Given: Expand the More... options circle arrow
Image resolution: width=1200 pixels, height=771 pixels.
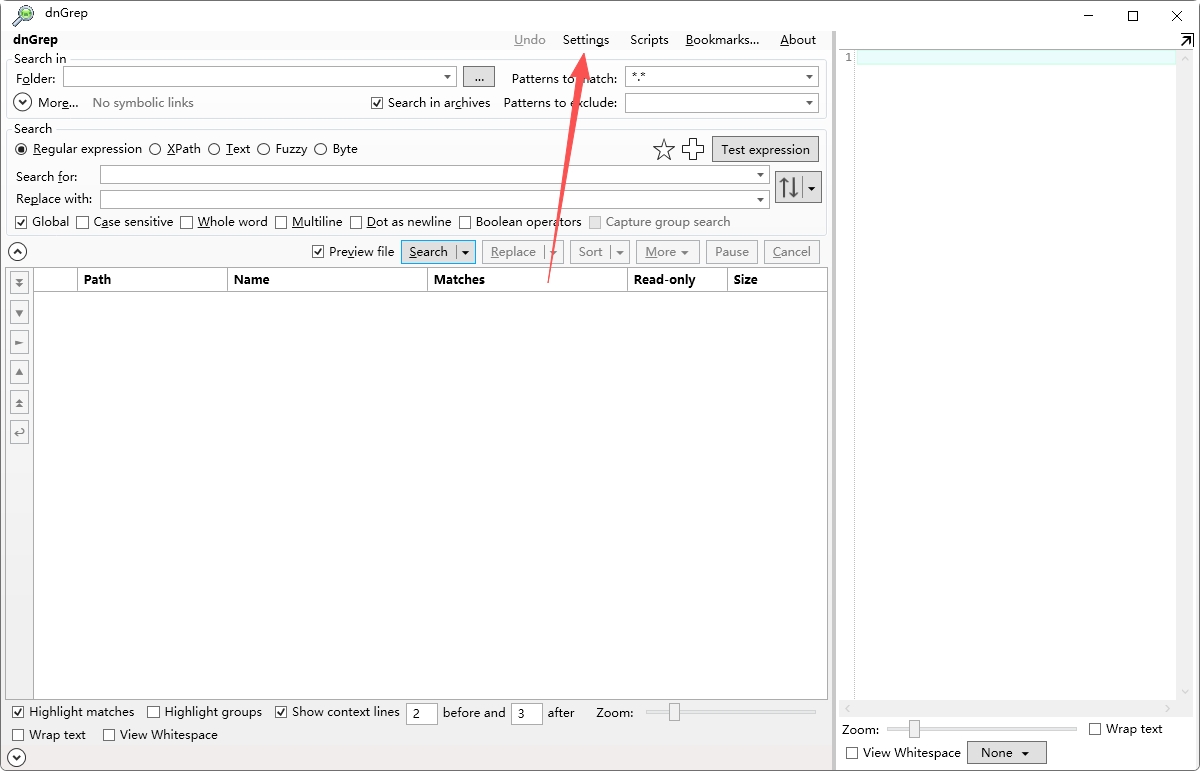Looking at the screenshot, I should (23, 102).
